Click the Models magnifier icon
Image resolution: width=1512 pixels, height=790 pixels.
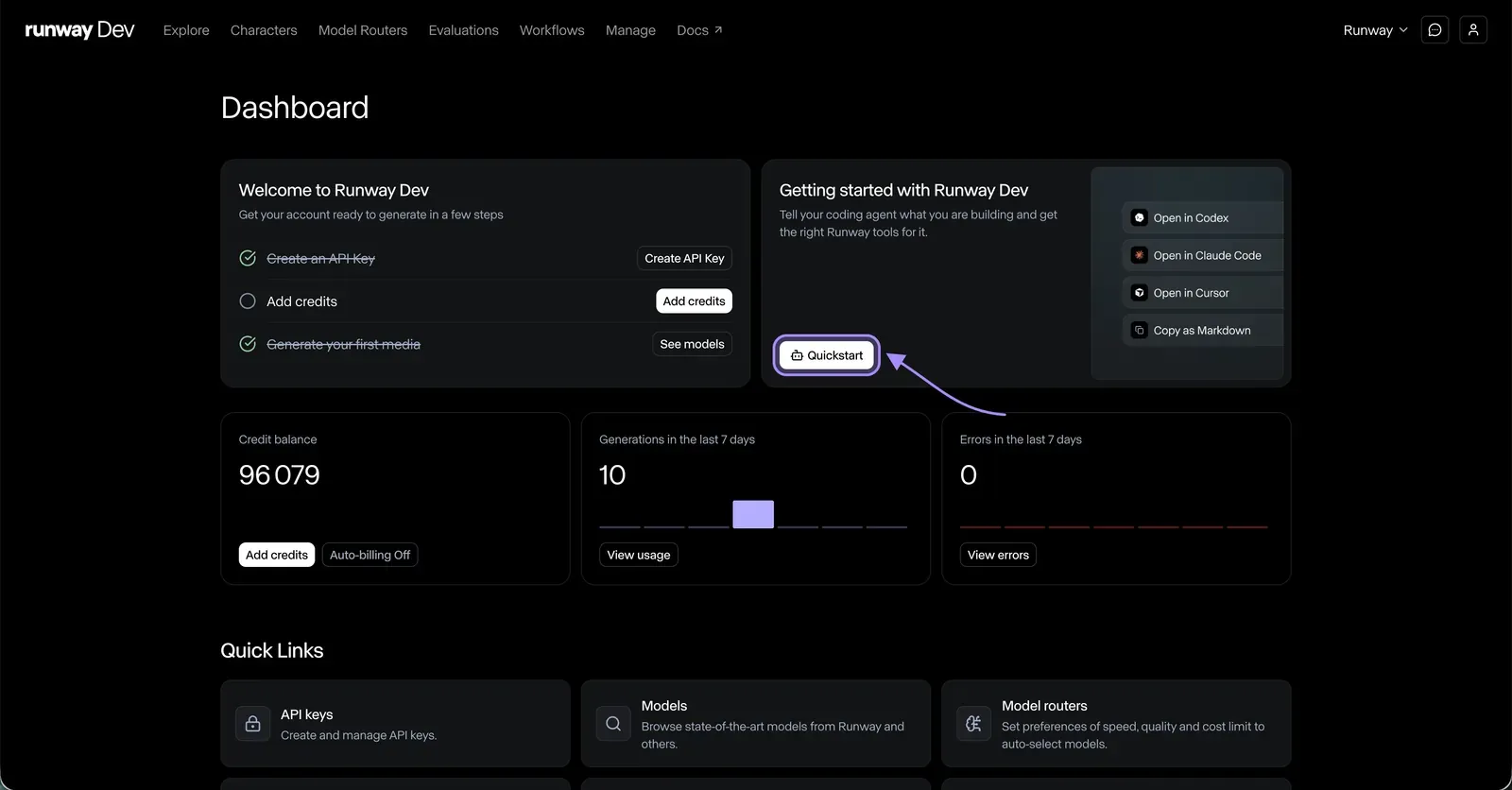coord(613,724)
